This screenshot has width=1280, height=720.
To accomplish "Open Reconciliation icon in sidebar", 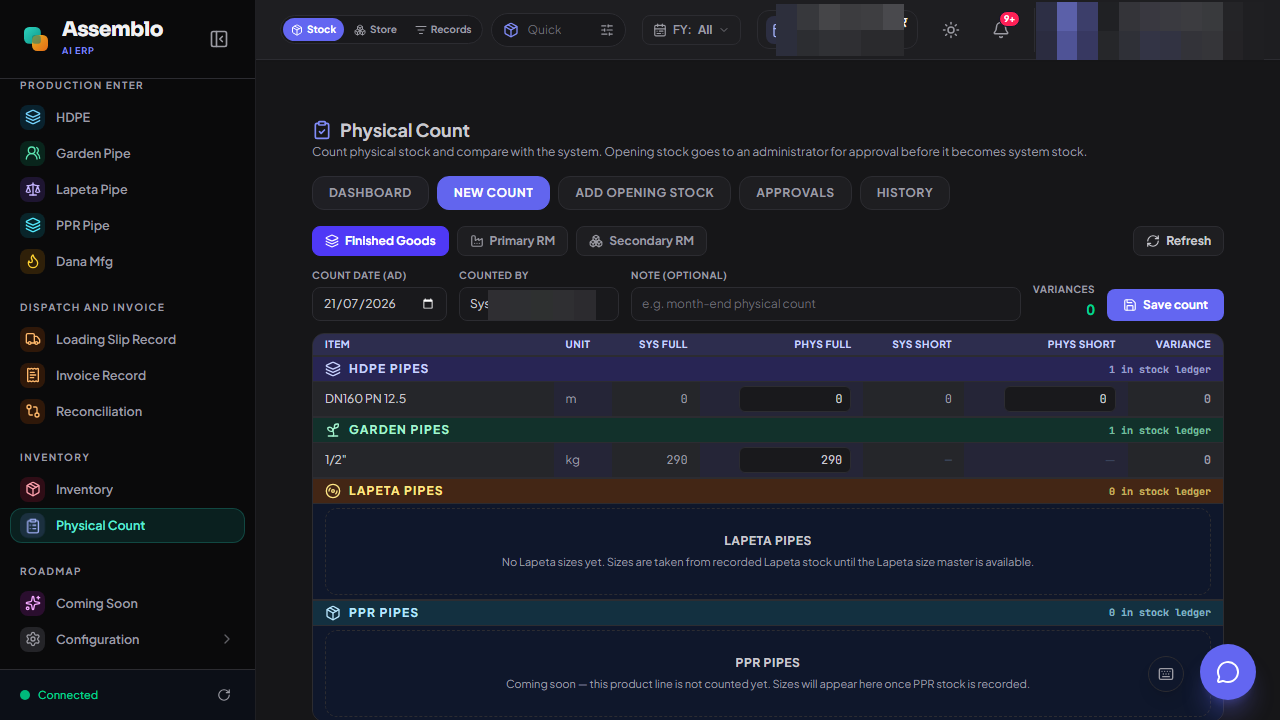I will [33, 411].
